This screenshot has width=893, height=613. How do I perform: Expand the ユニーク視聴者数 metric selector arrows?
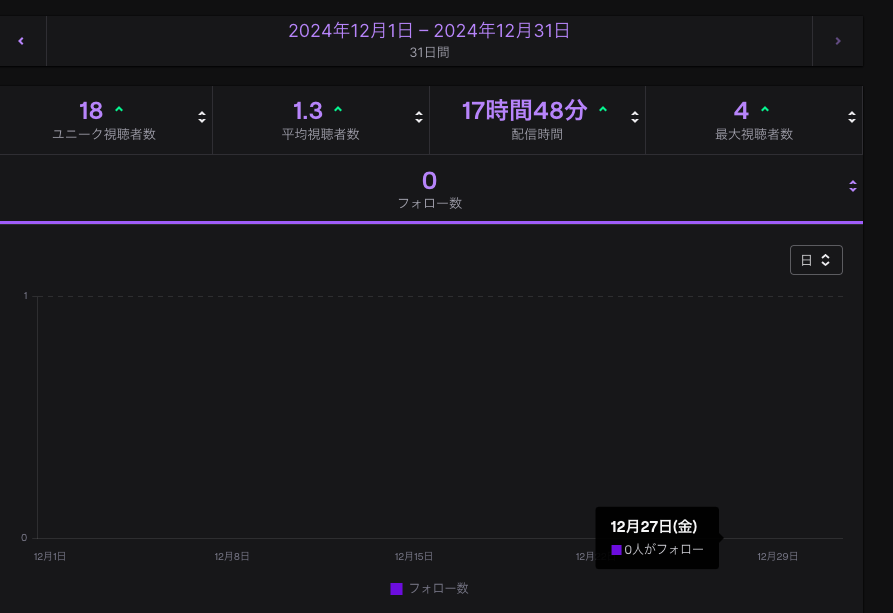click(x=202, y=117)
